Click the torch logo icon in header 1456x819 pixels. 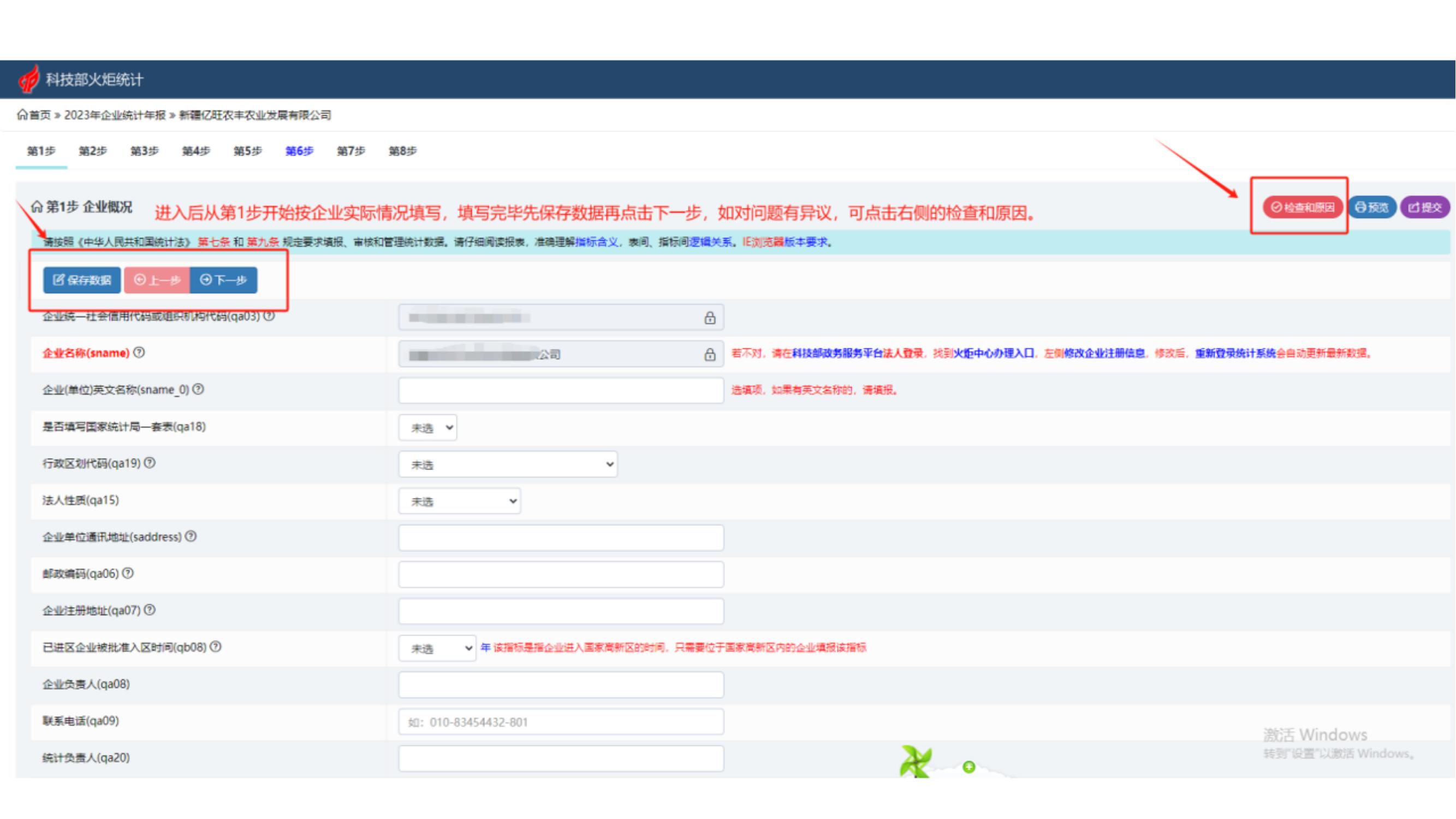(28, 79)
